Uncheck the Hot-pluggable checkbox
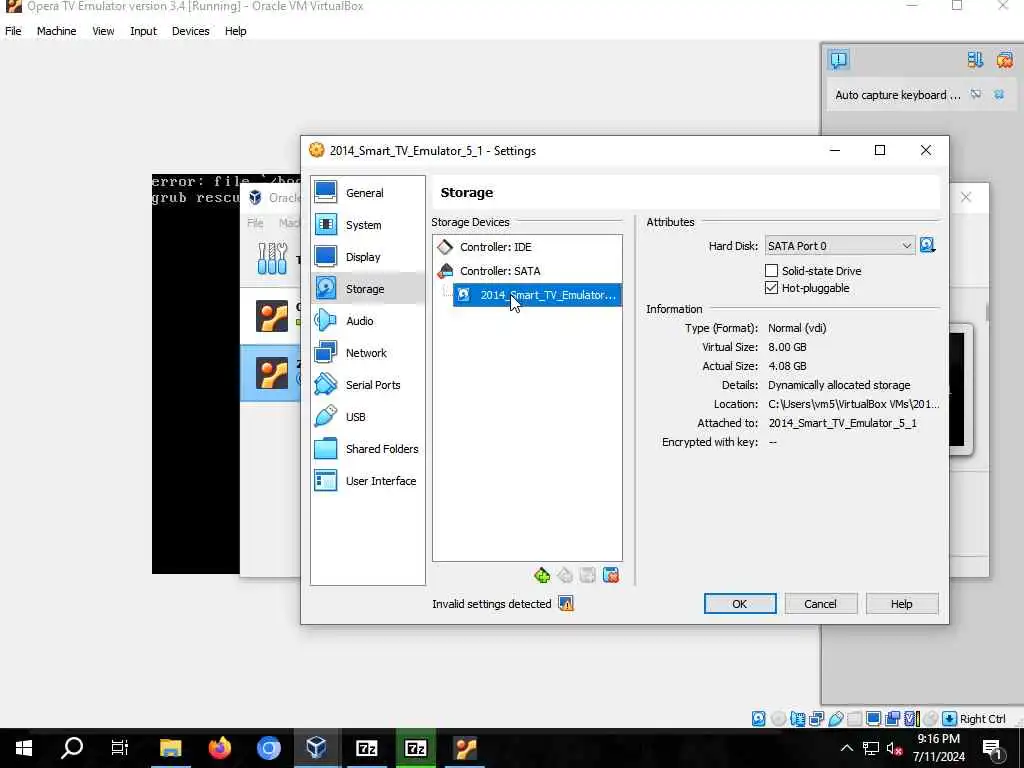This screenshot has height=768, width=1024. click(771, 288)
